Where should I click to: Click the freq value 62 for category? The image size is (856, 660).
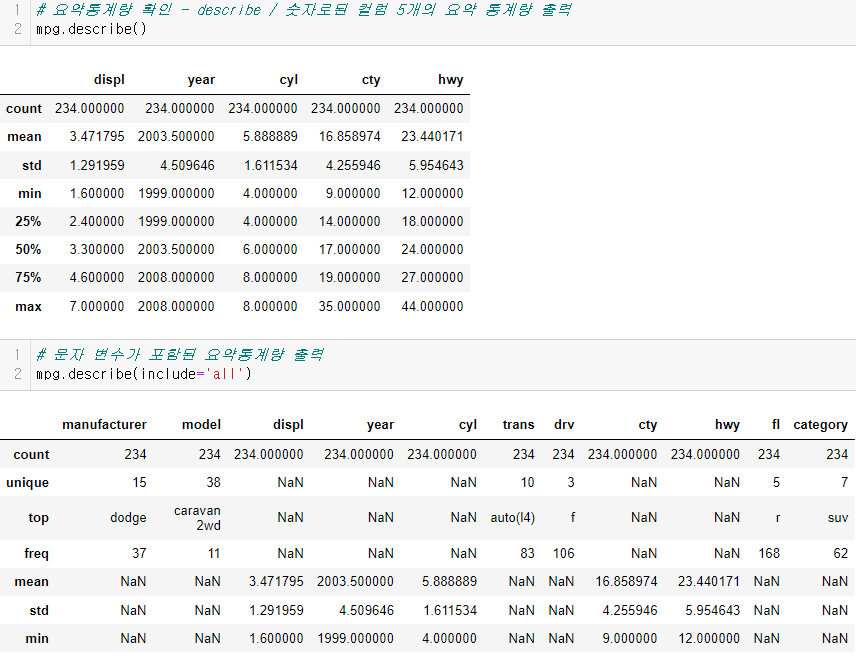click(x=841, y=554)
